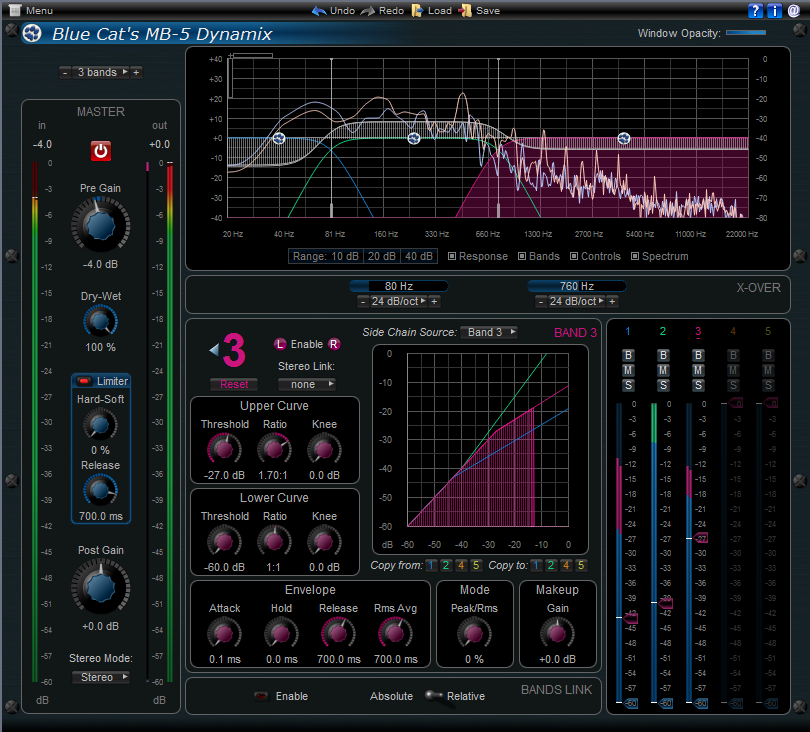The image size is (810, 732).
Task: Click the Undo arrow icon
Action: 319,10
